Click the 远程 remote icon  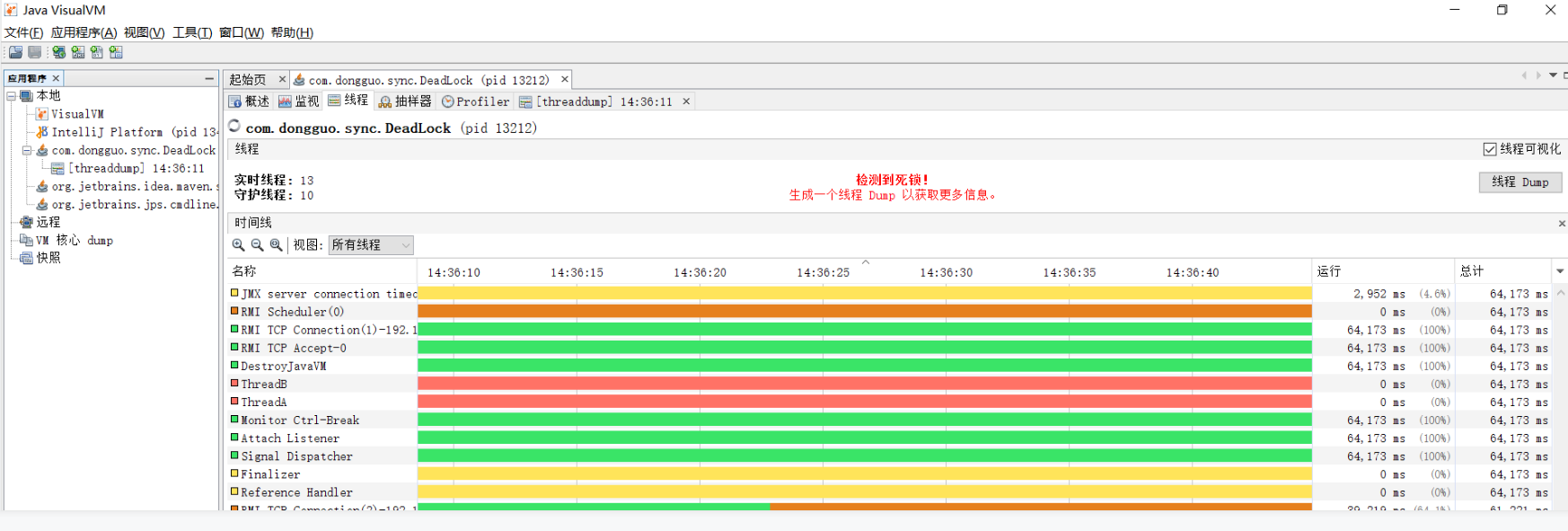tap(27, 222)
